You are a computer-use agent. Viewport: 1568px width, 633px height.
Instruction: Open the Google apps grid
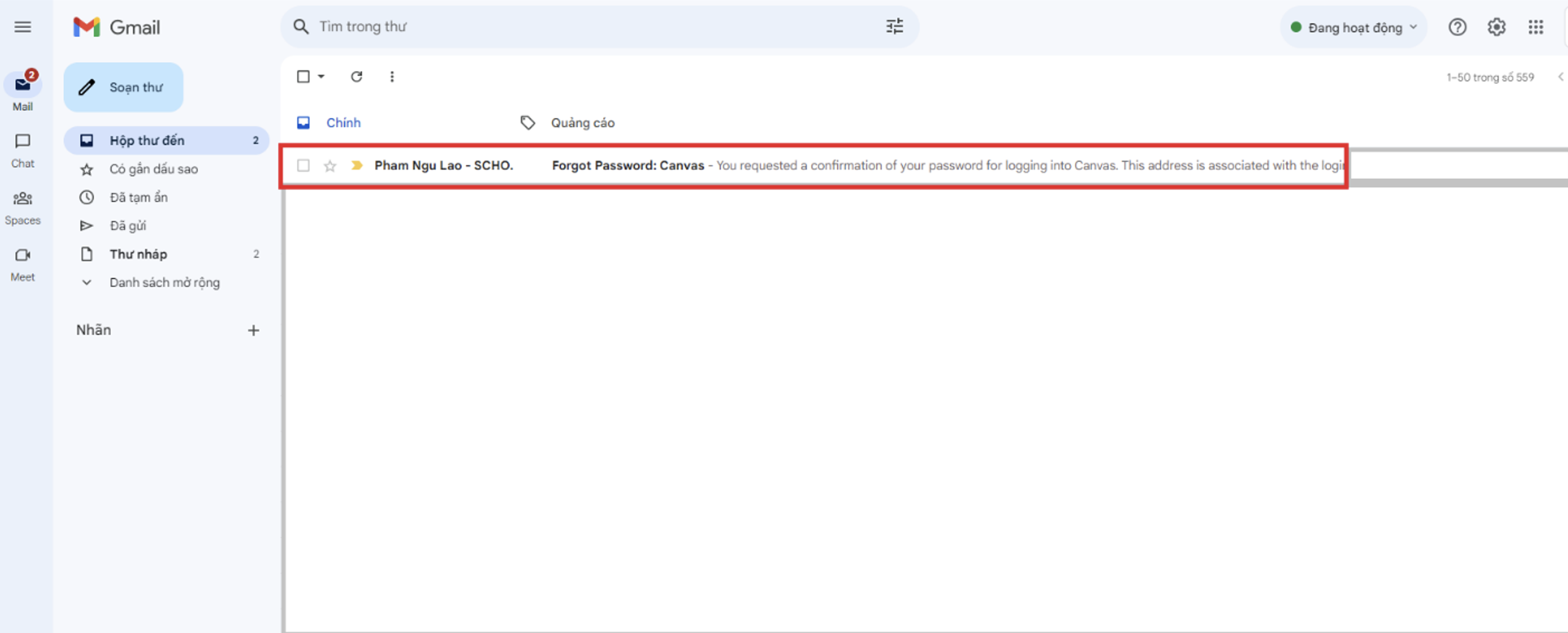point(1535,28)
